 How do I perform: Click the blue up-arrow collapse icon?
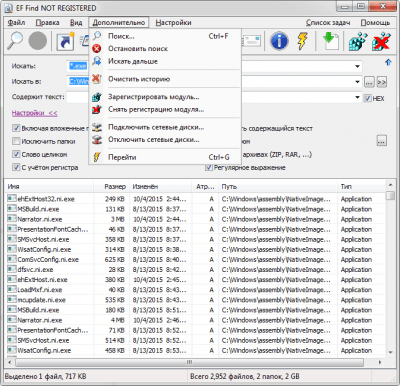388,62
